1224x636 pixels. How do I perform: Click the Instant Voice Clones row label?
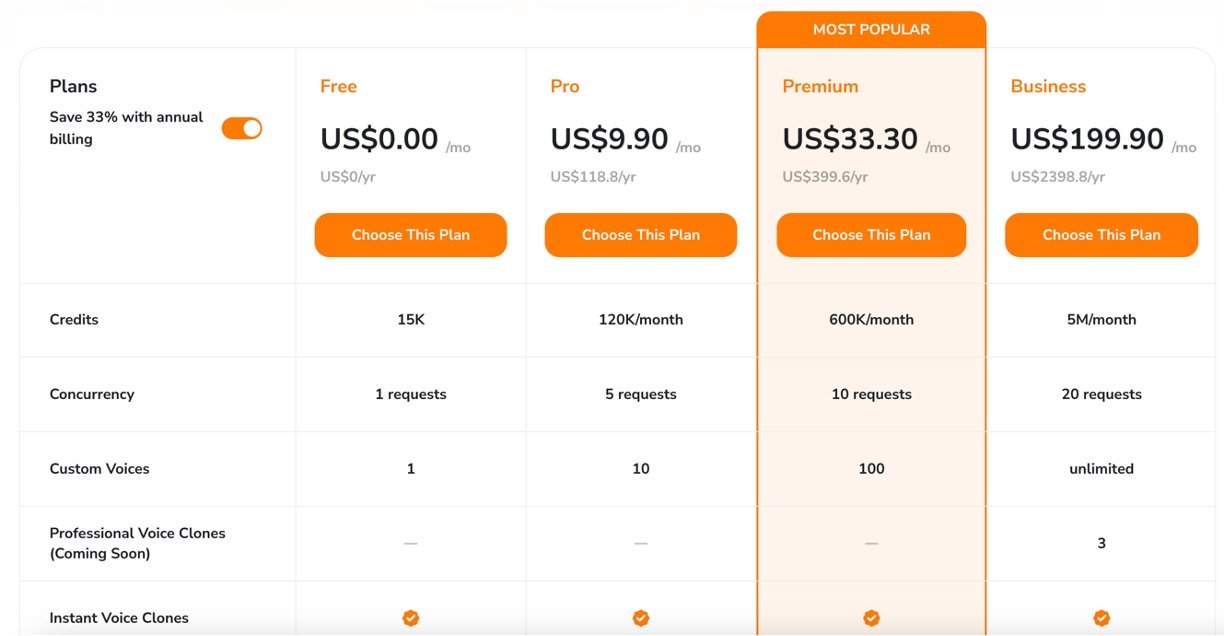coord(119,618)
